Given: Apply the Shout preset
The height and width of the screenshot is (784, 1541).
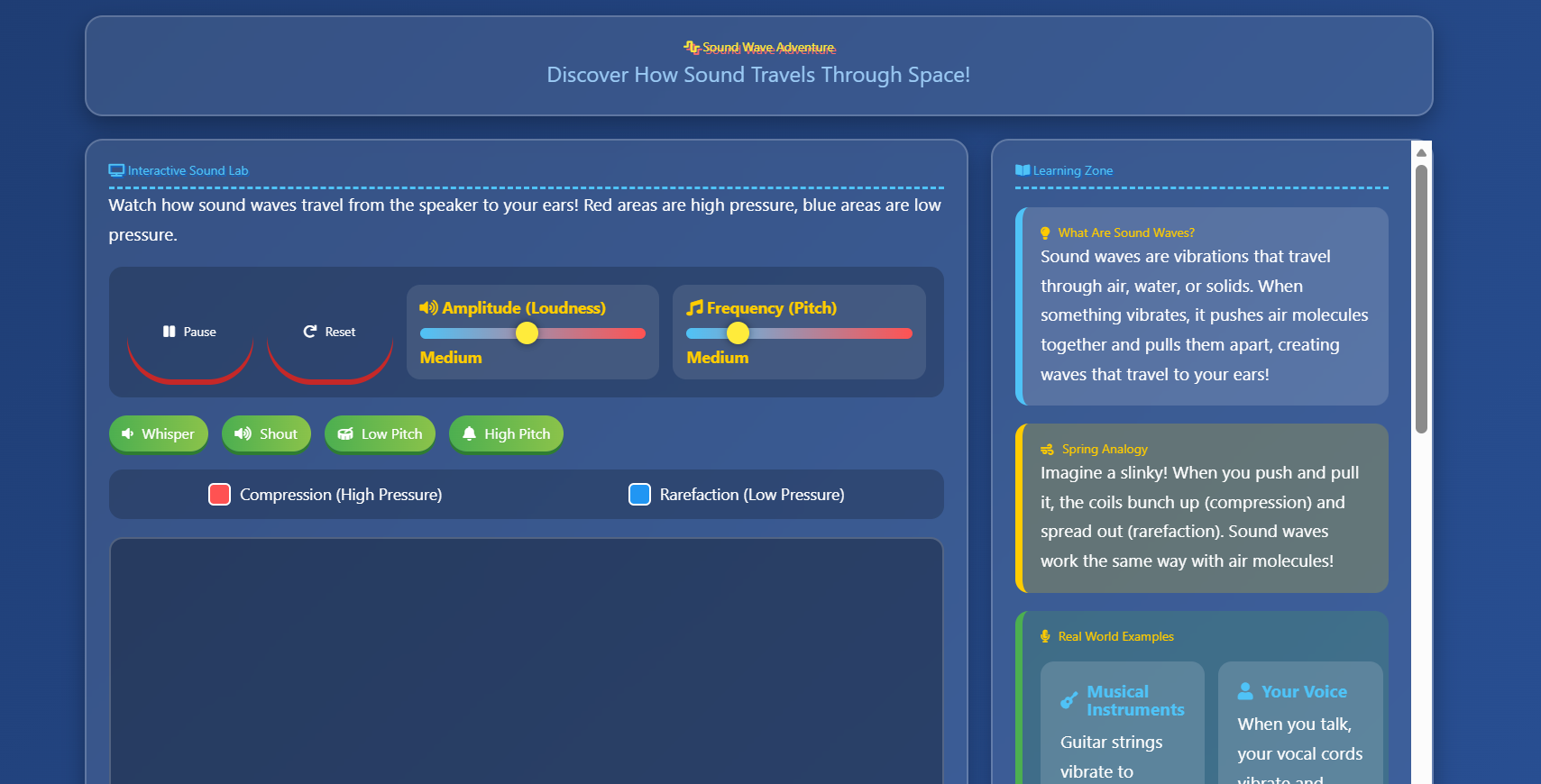Looking at the screenshot, I should (266, 434).
